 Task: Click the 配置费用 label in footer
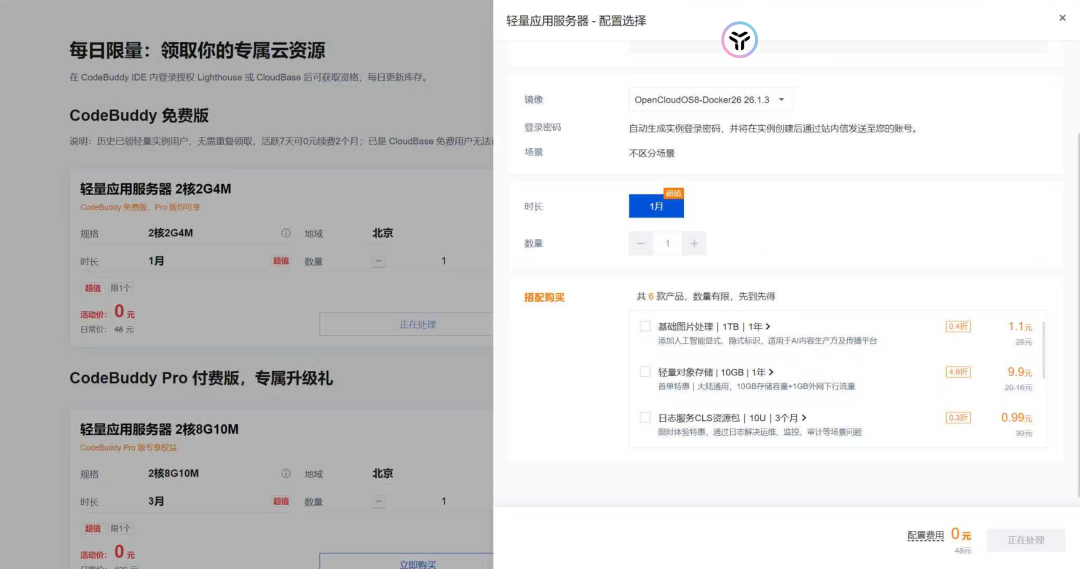pos(925,535)
